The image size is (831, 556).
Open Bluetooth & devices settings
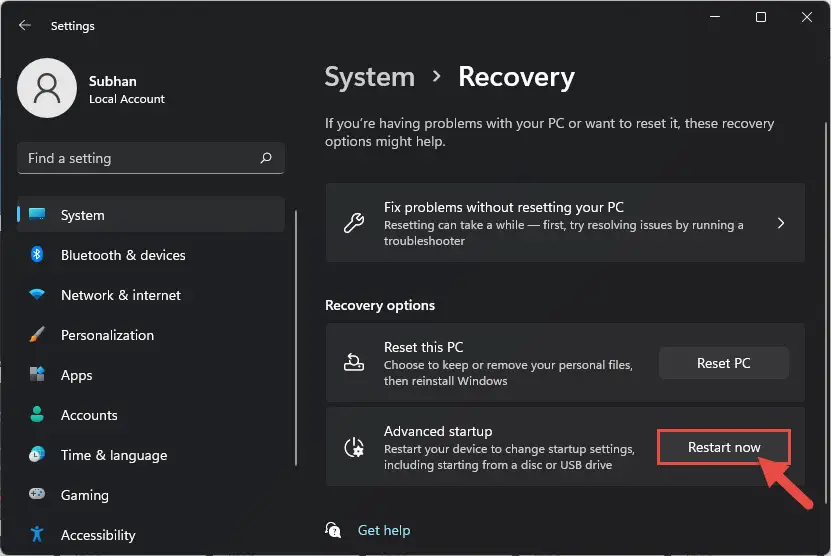click(x=151, y=255)
